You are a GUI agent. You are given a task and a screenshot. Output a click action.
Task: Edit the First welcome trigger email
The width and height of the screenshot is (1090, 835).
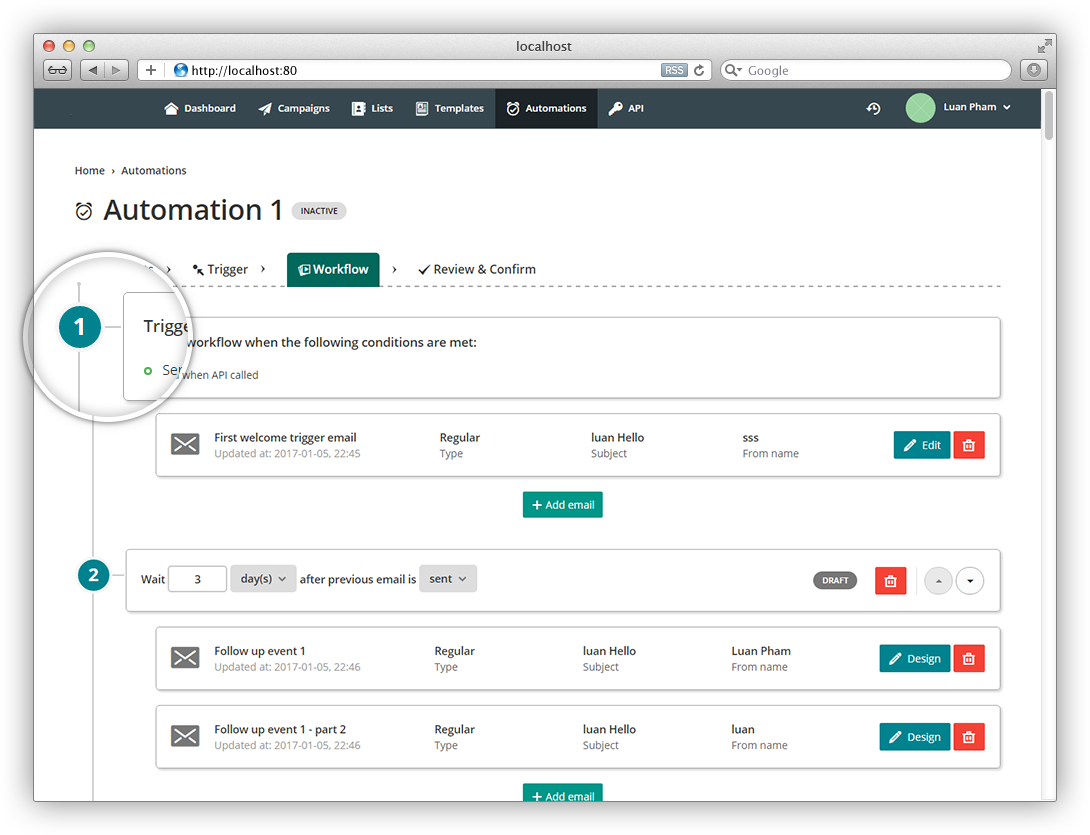tap(921, 444)
